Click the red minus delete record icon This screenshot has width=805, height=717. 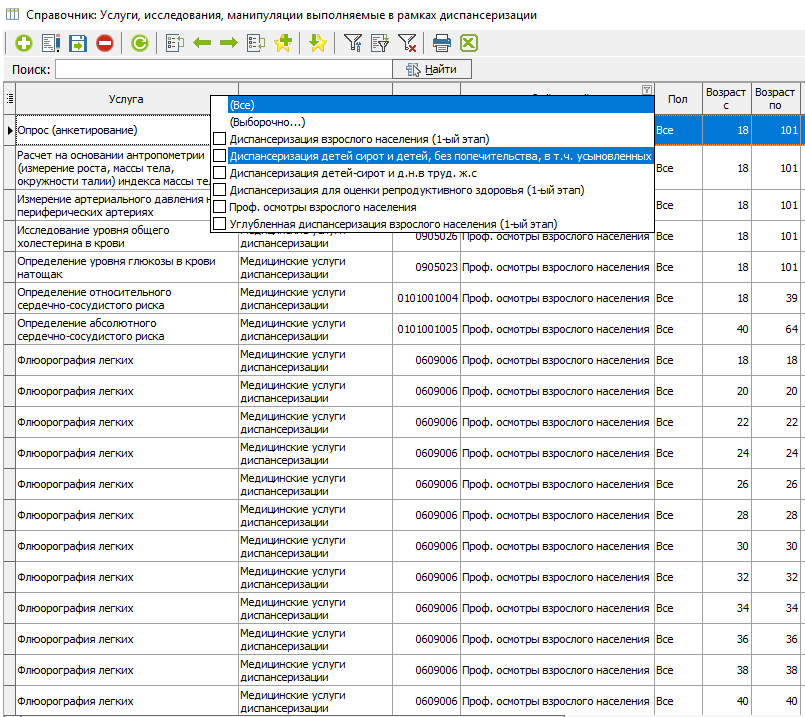pyautogui.click(x=104, y=43)
